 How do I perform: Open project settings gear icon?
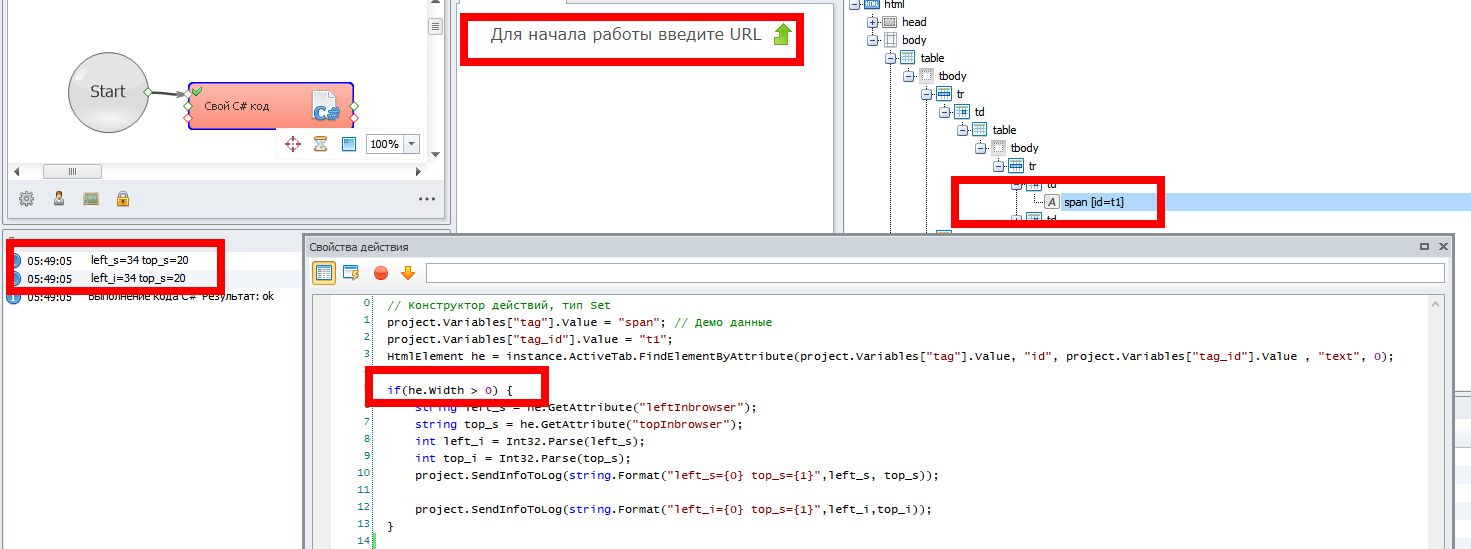coord(27,198)
